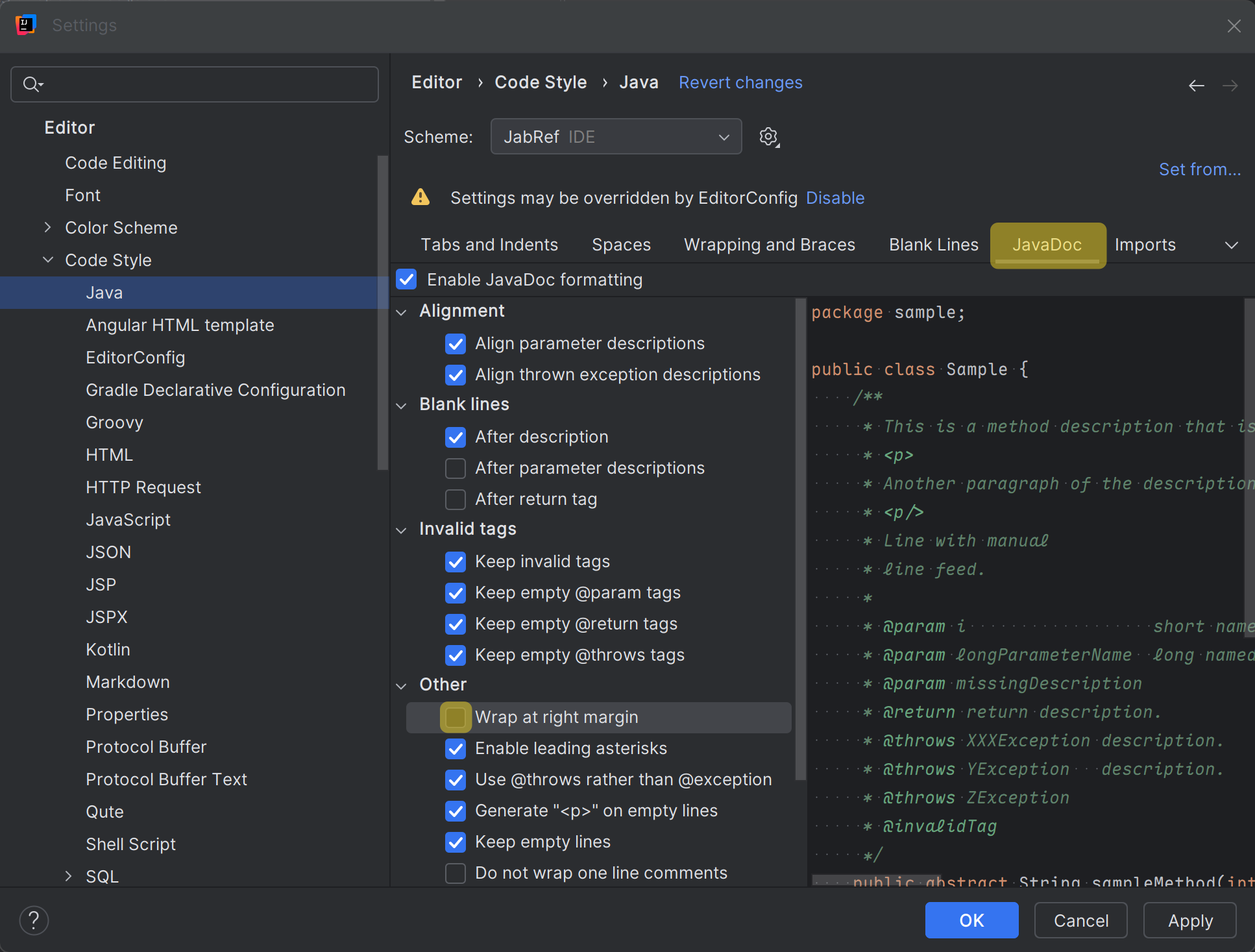The width and height of the screenshot is (1255, 952).
Task: Select Shell Script code style
Action: tap(130, 844)
